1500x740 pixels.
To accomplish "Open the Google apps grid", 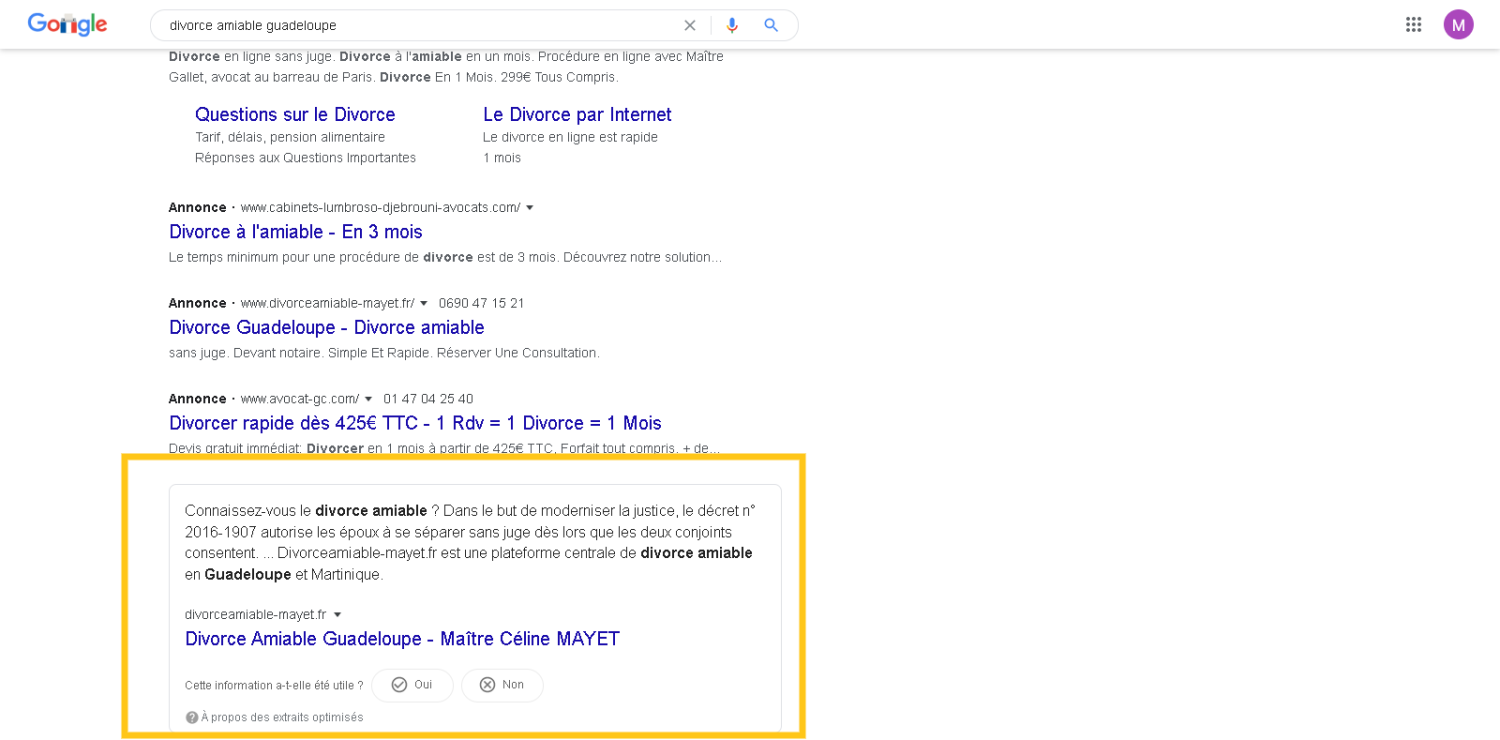I will [1413, 25].
